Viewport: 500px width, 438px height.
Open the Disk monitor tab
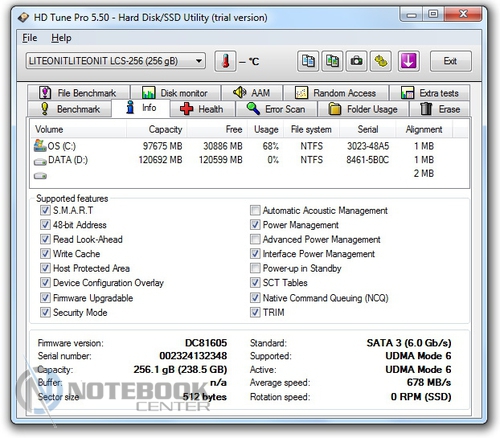(x=176, y=93)
